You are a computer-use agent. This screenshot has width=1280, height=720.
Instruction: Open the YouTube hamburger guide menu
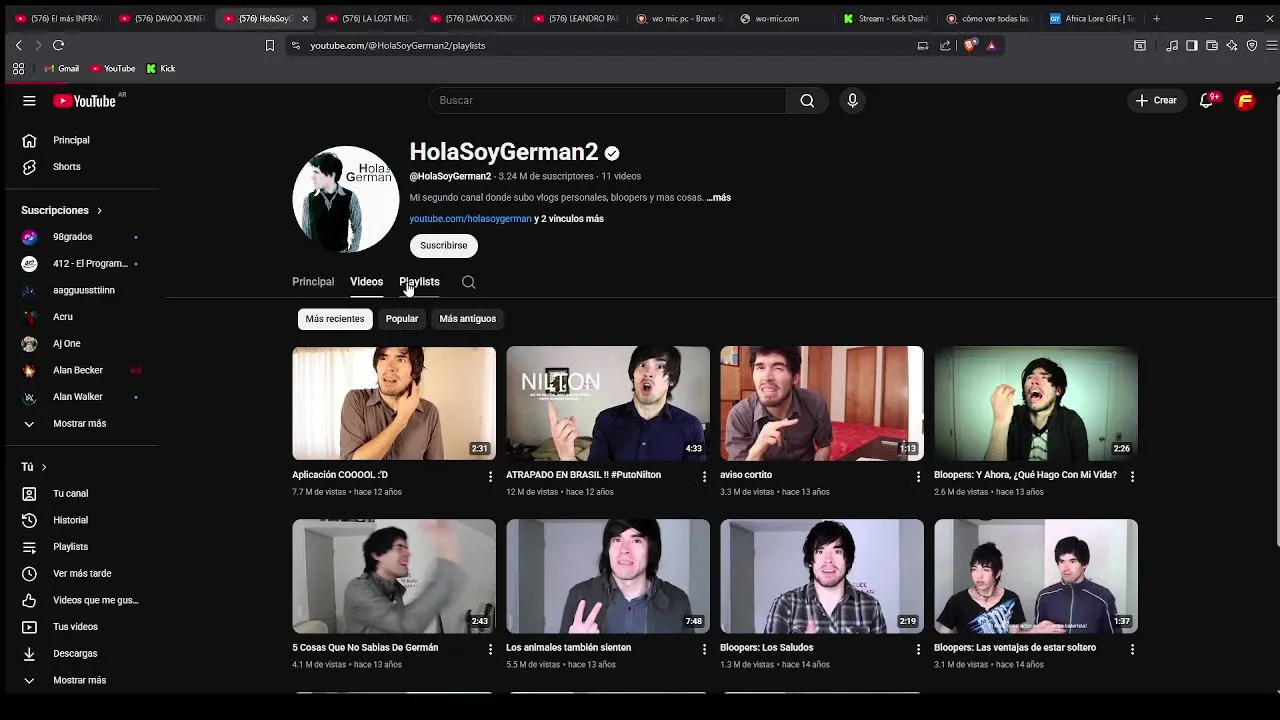[29, 100]
